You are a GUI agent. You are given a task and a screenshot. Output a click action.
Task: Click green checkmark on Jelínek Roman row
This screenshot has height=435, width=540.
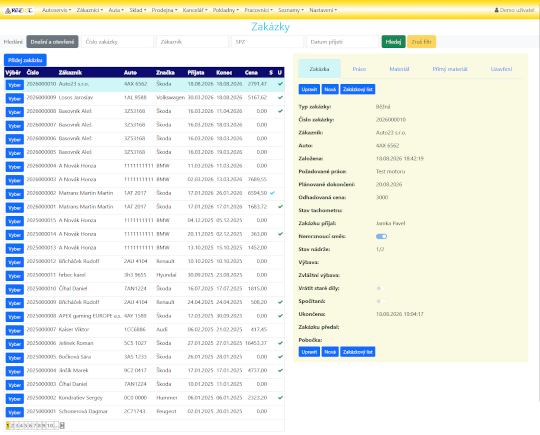click(280, 343)
